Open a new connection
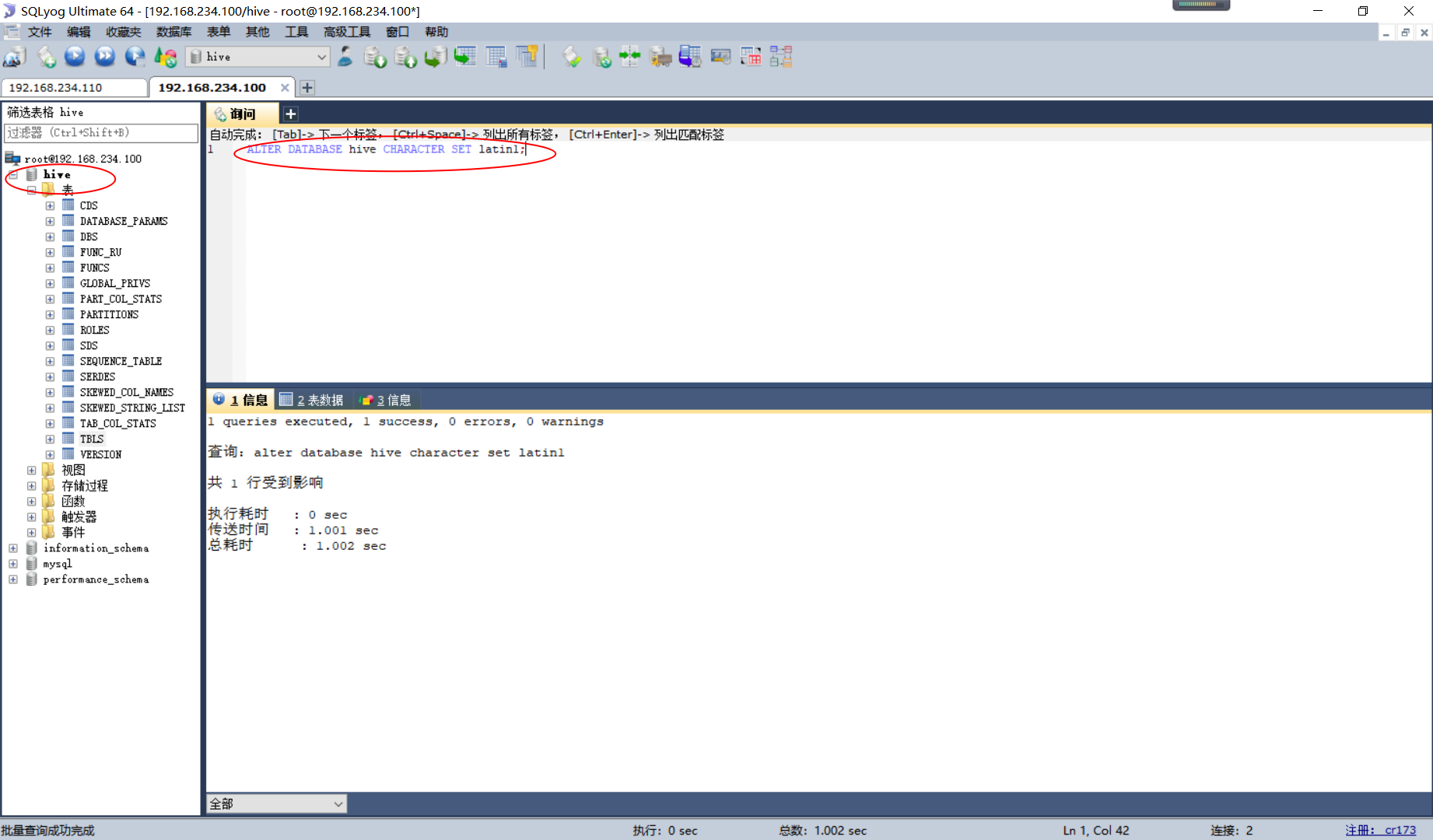 pyautogui.click(x=16, y=57)
